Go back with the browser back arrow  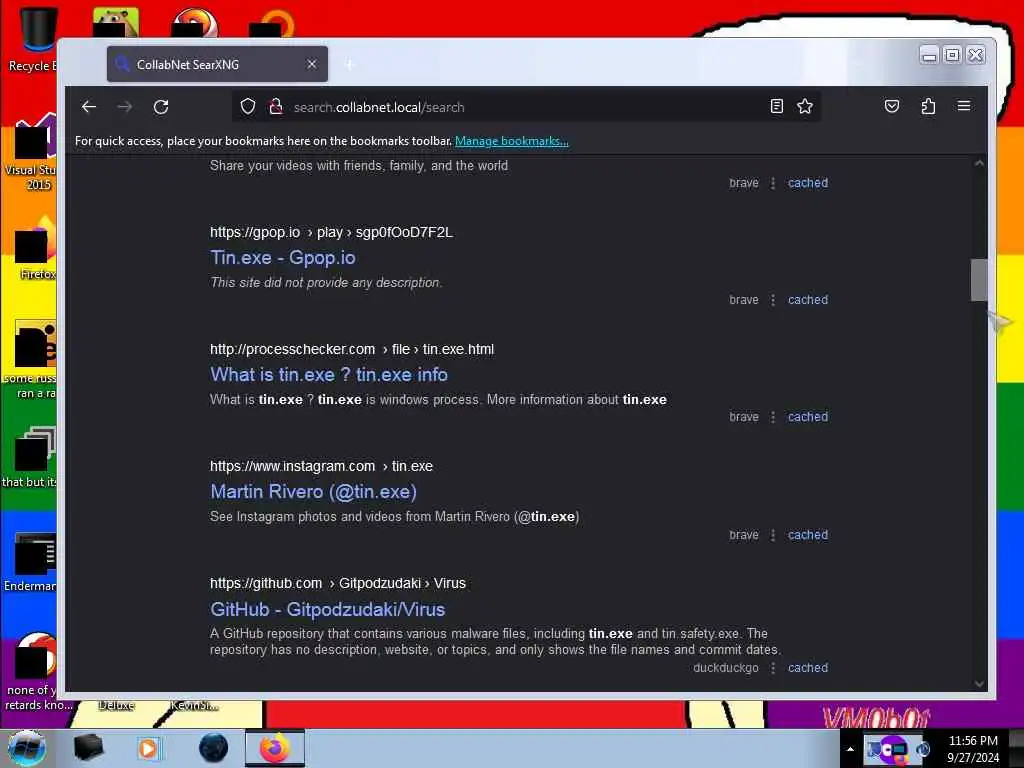tap(89, 106)
